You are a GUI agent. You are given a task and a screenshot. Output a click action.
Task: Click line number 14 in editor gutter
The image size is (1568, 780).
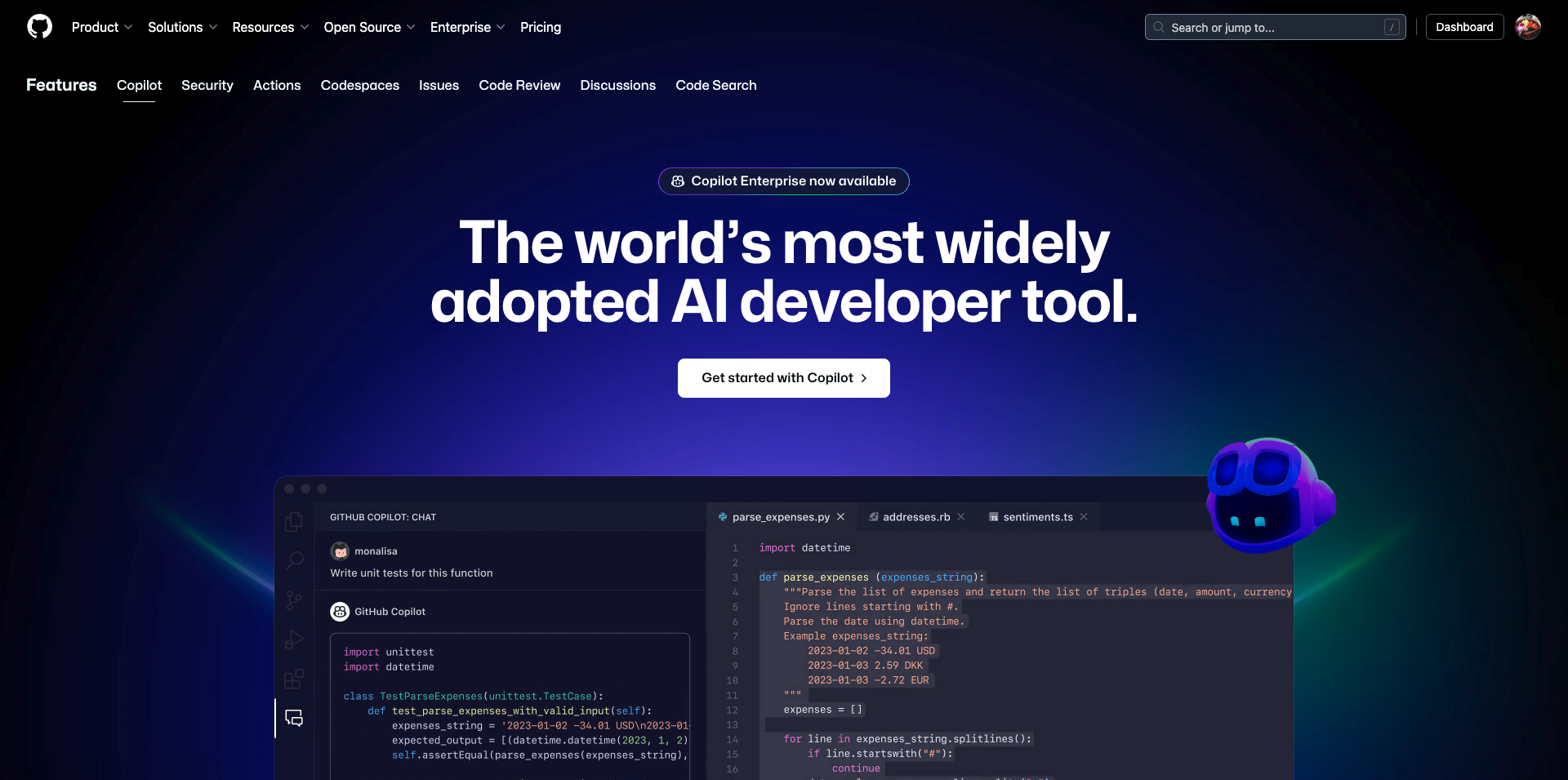tap(733, 739)
